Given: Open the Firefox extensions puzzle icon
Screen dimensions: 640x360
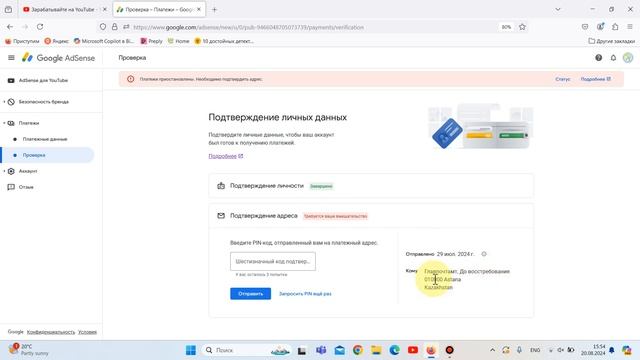Looking at the screenshot, I should tap(615, 27).
